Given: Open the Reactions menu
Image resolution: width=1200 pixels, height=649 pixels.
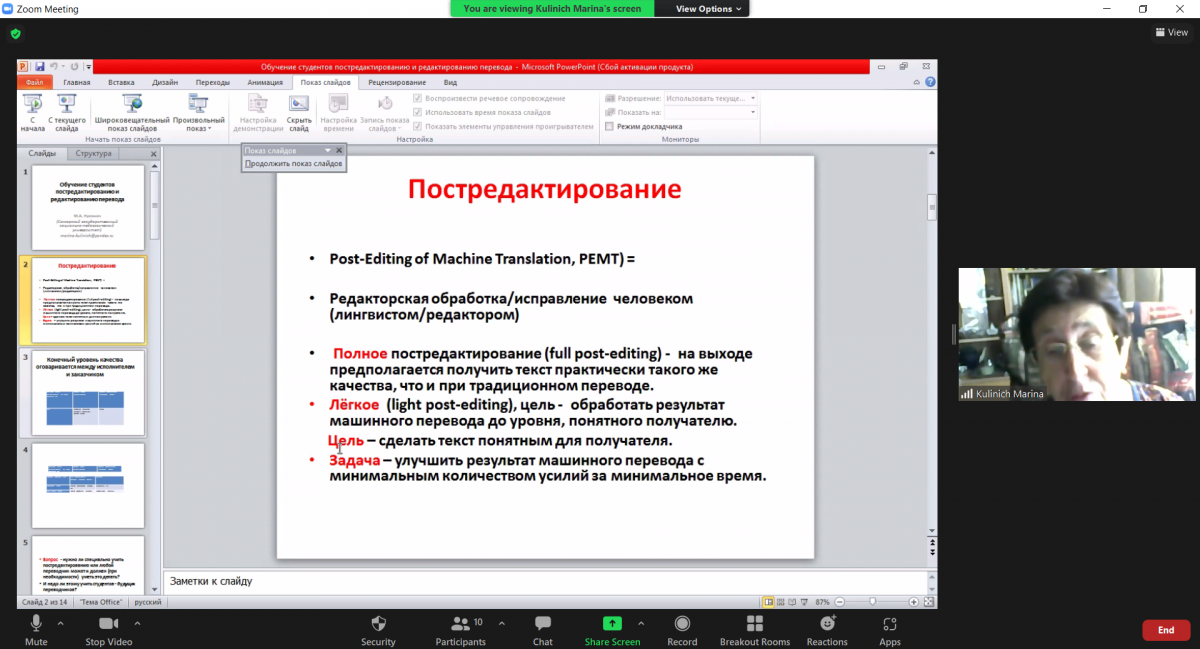Looking at the screenshot, I should pyautogui.click(x=827, y=630).
